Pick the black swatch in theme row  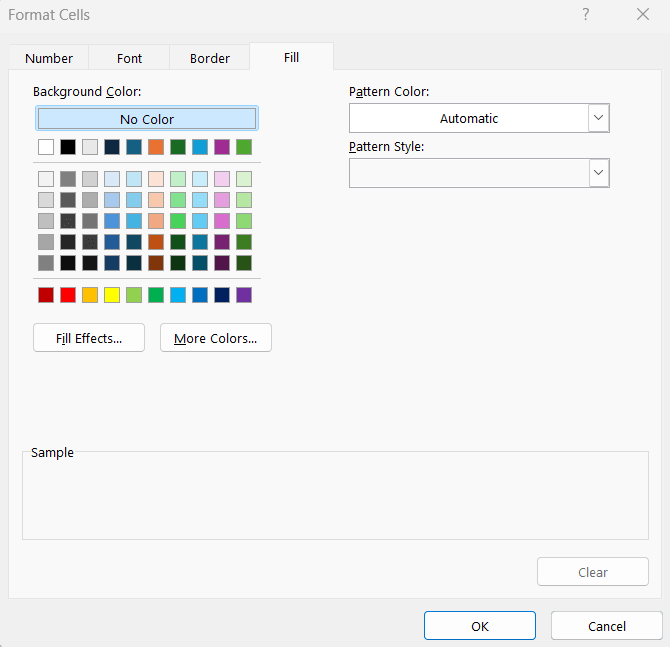point(68,147)
